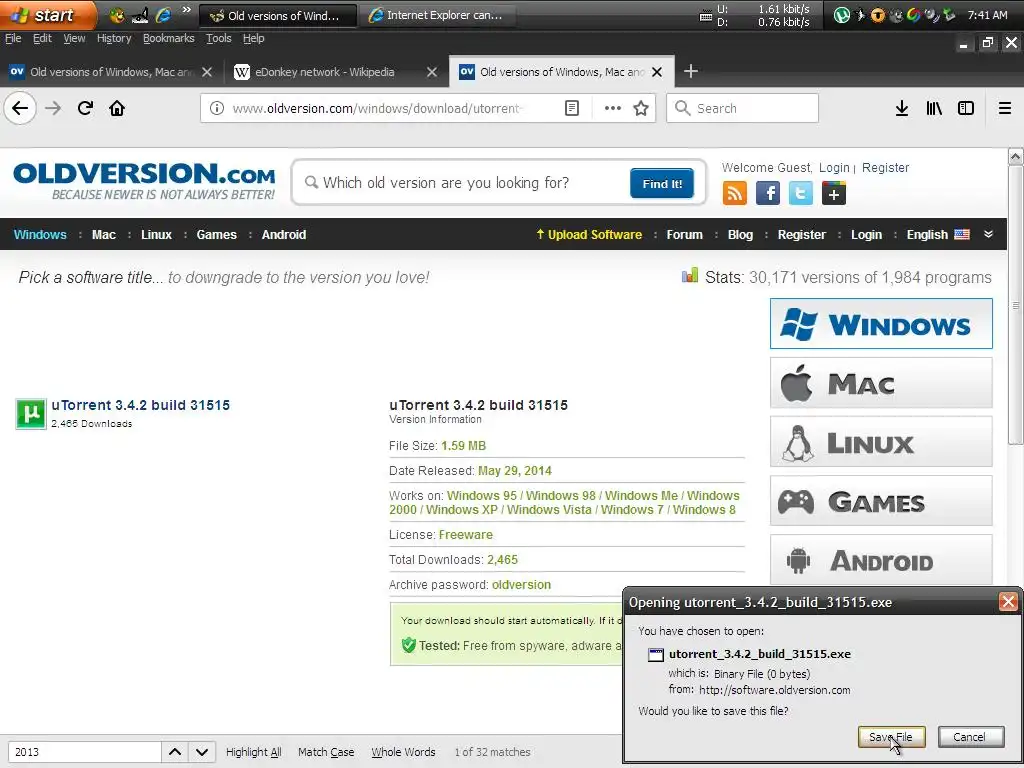The height and width of the screenshot is (768, 1024).
Task: Click the forward navigation arrow
Action: (54, 108)
